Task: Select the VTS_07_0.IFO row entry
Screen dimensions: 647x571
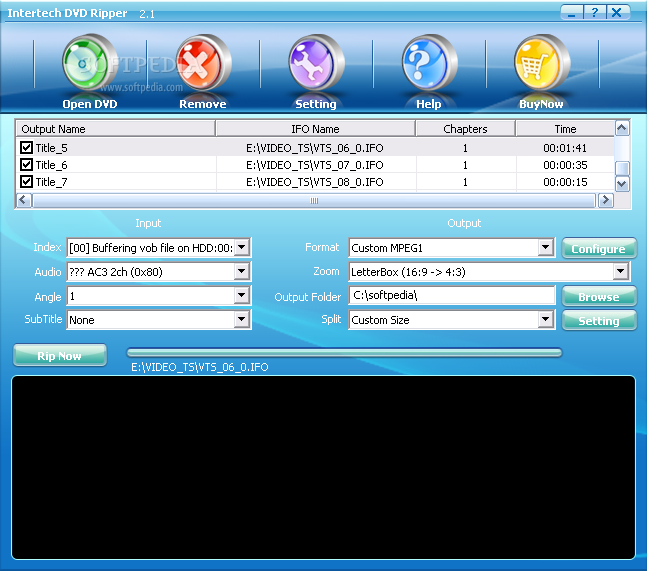Action: [x=315, y=165]
